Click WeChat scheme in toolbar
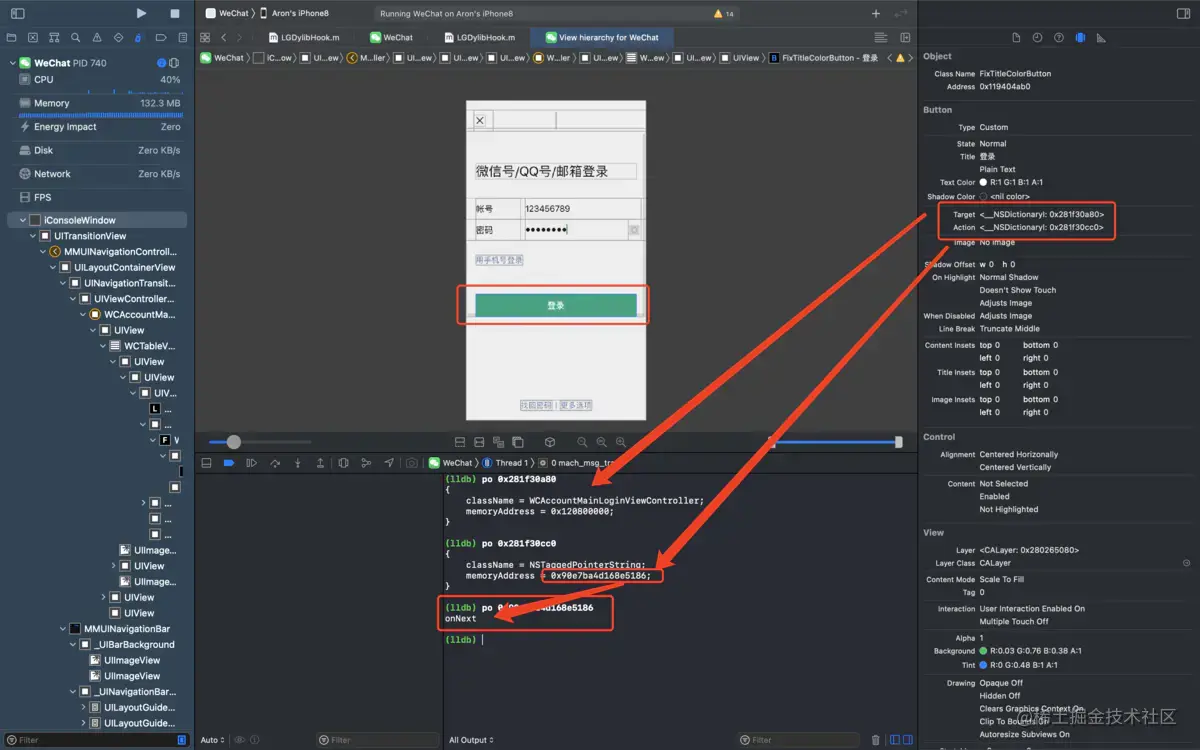Screen dimensions: 1200x750 click(x=226, y=13)
